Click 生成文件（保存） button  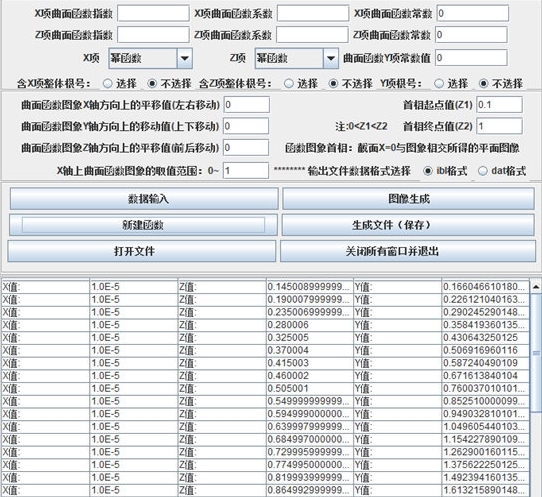point(408,225)
